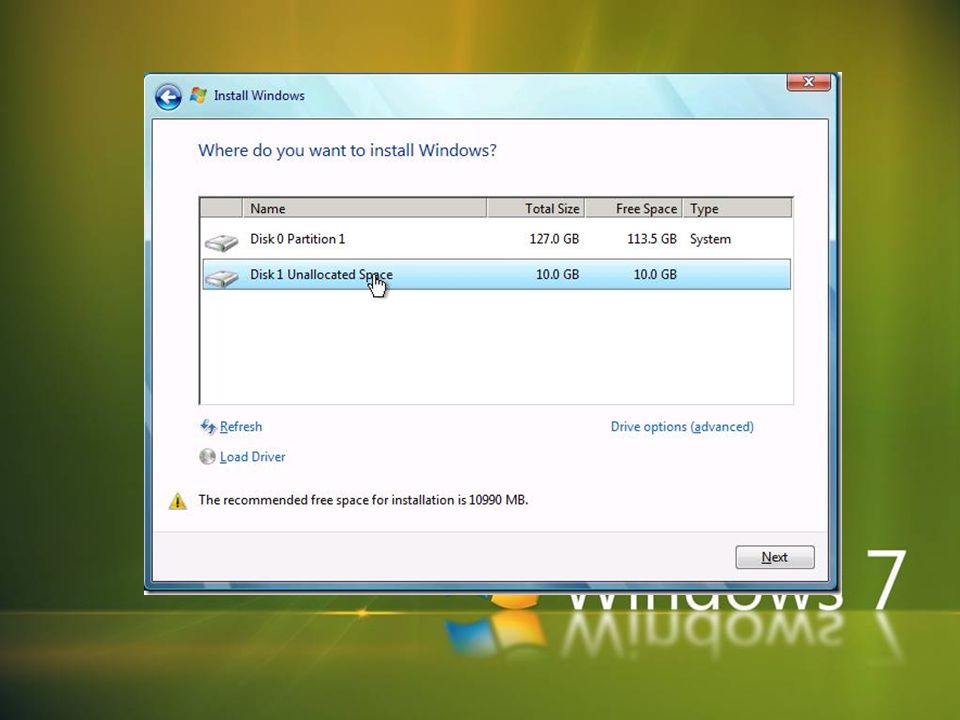The width and height of the screenshot is (960, 720).
Task: Click the yellow warning triangle icon
Action: coord(178,501)
